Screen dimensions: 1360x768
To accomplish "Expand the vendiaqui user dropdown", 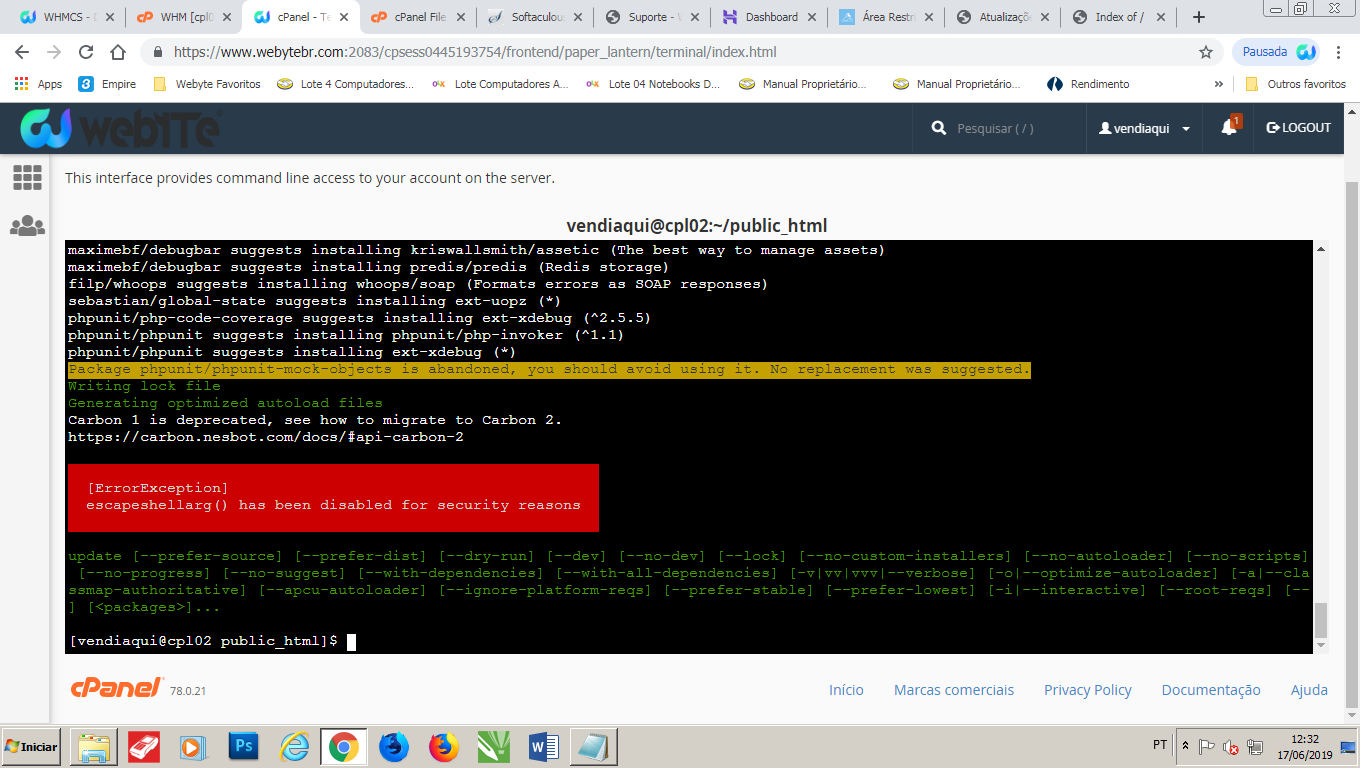I will pos(1144,128).
